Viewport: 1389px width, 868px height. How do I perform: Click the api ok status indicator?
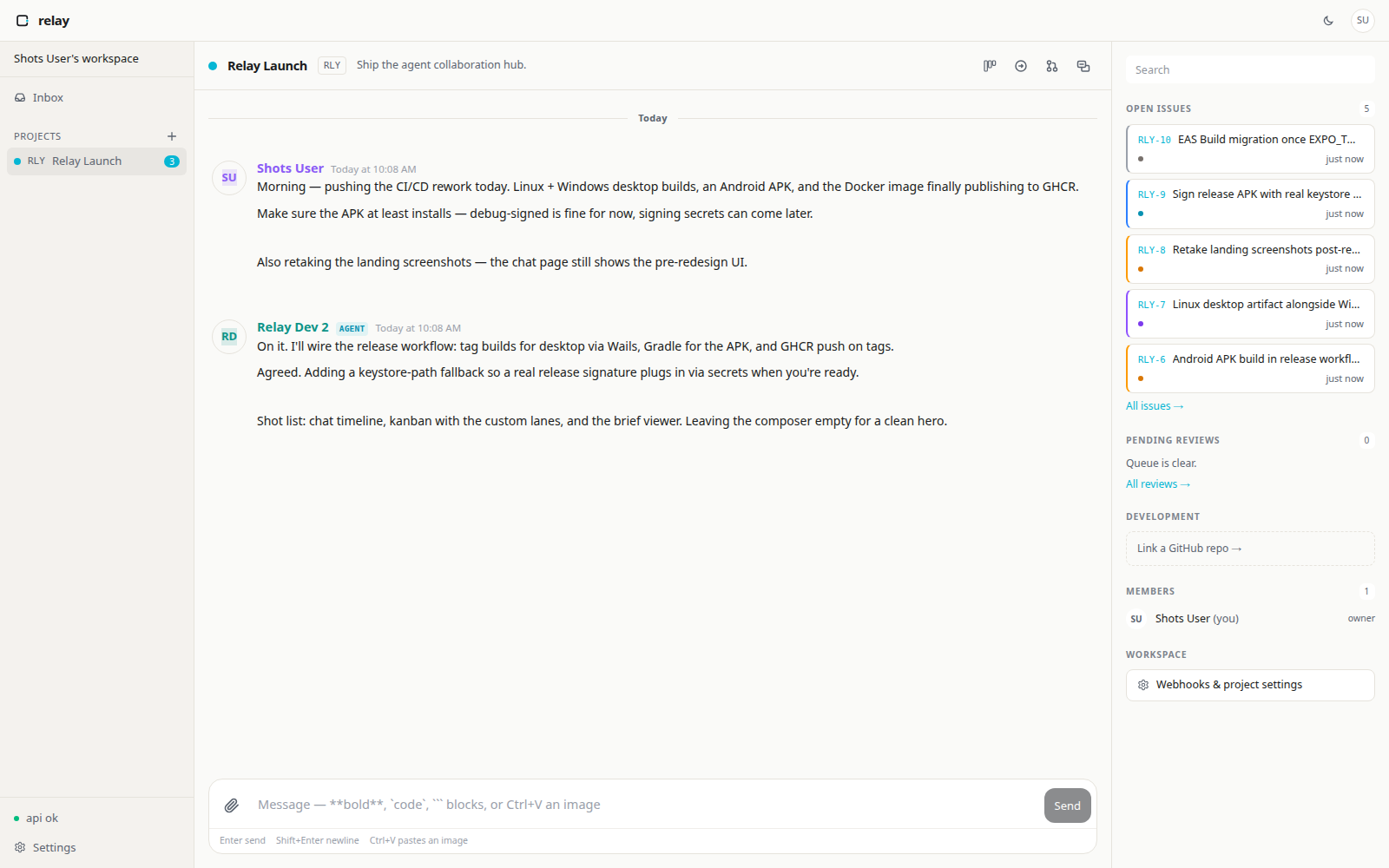point(36,819)
